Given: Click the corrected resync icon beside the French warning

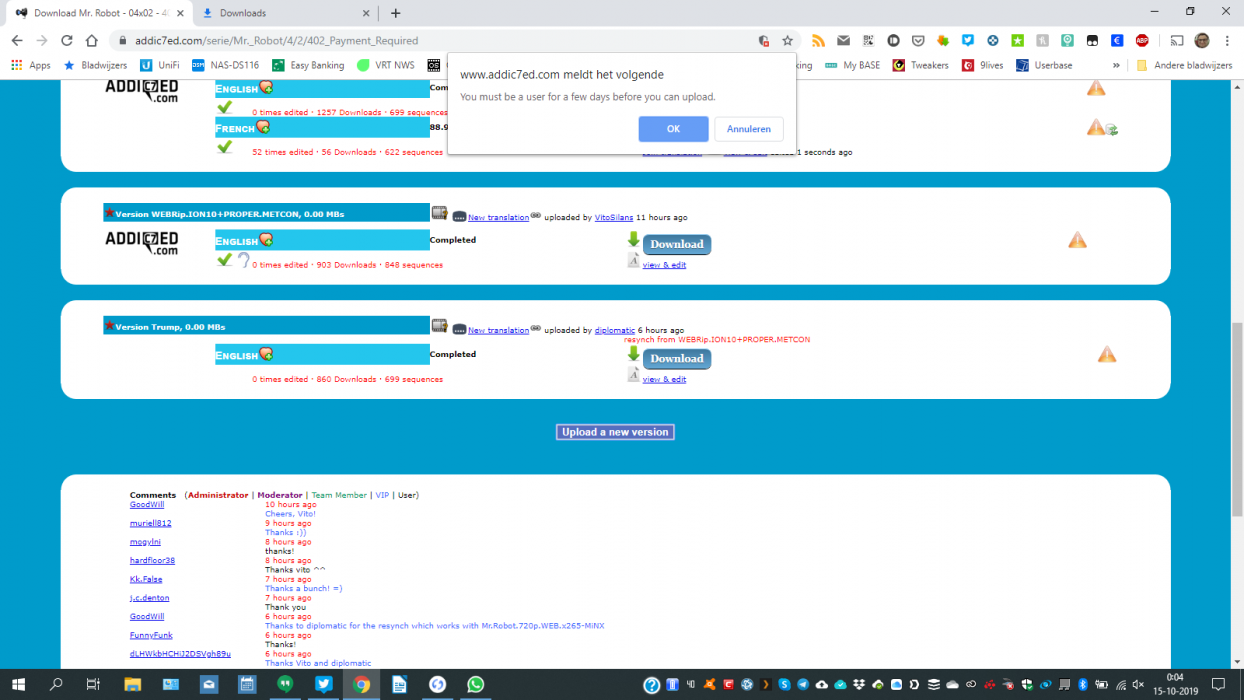Looking at the screenshot, I should tap(1114, 129).
